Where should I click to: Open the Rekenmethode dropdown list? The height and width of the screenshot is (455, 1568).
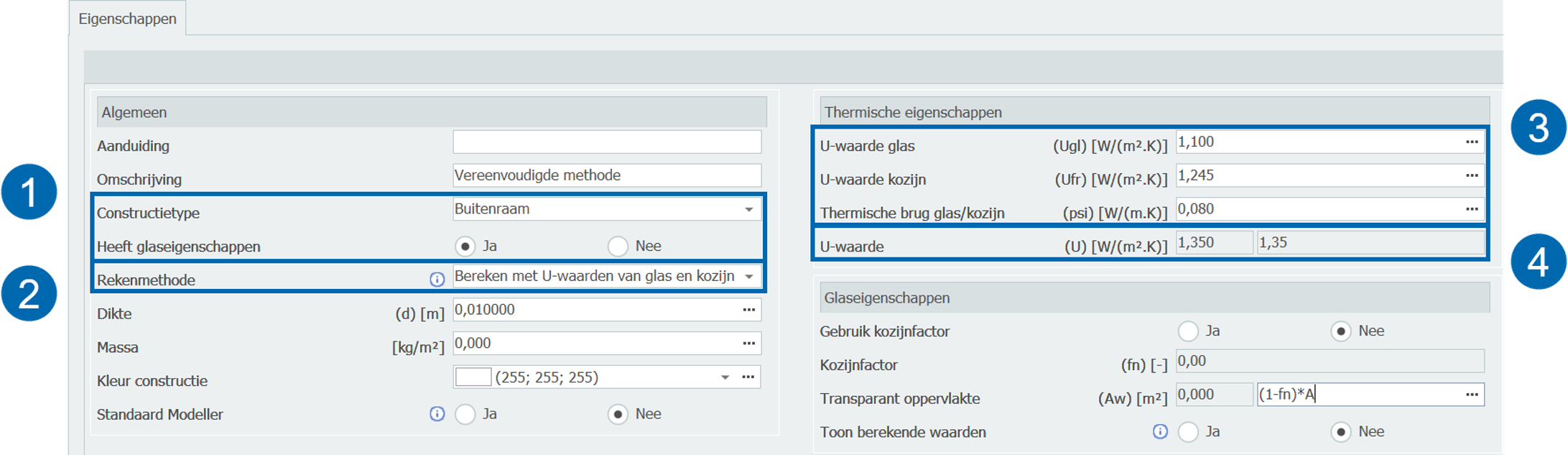point(748,277)
